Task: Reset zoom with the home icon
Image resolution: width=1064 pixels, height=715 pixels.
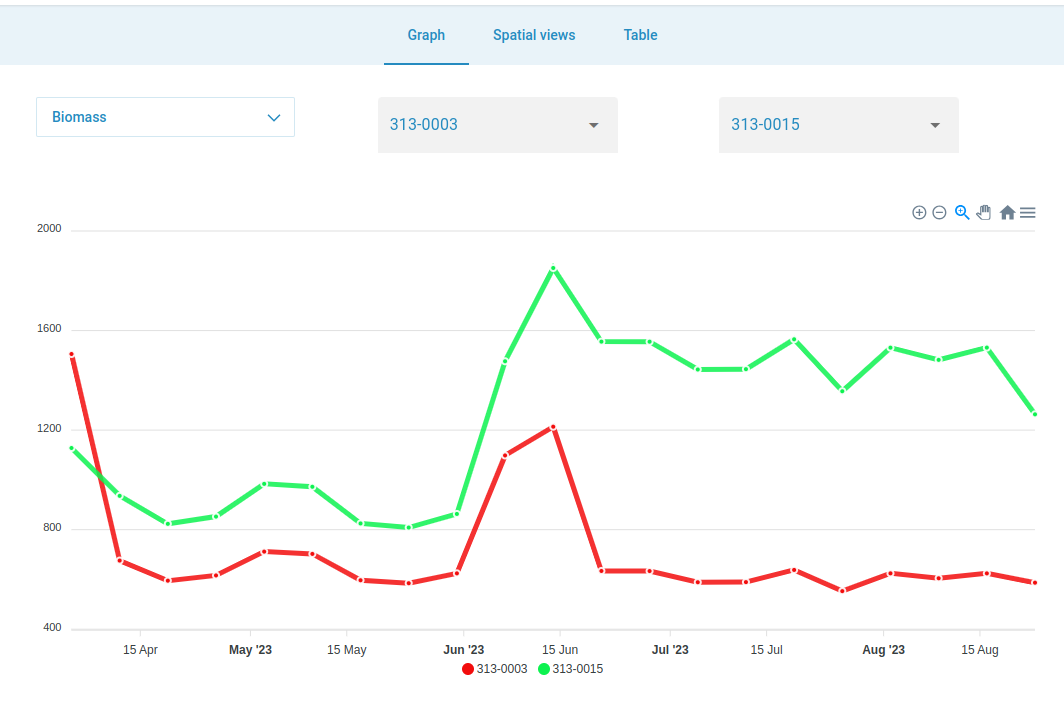Action: point(1007,212)
